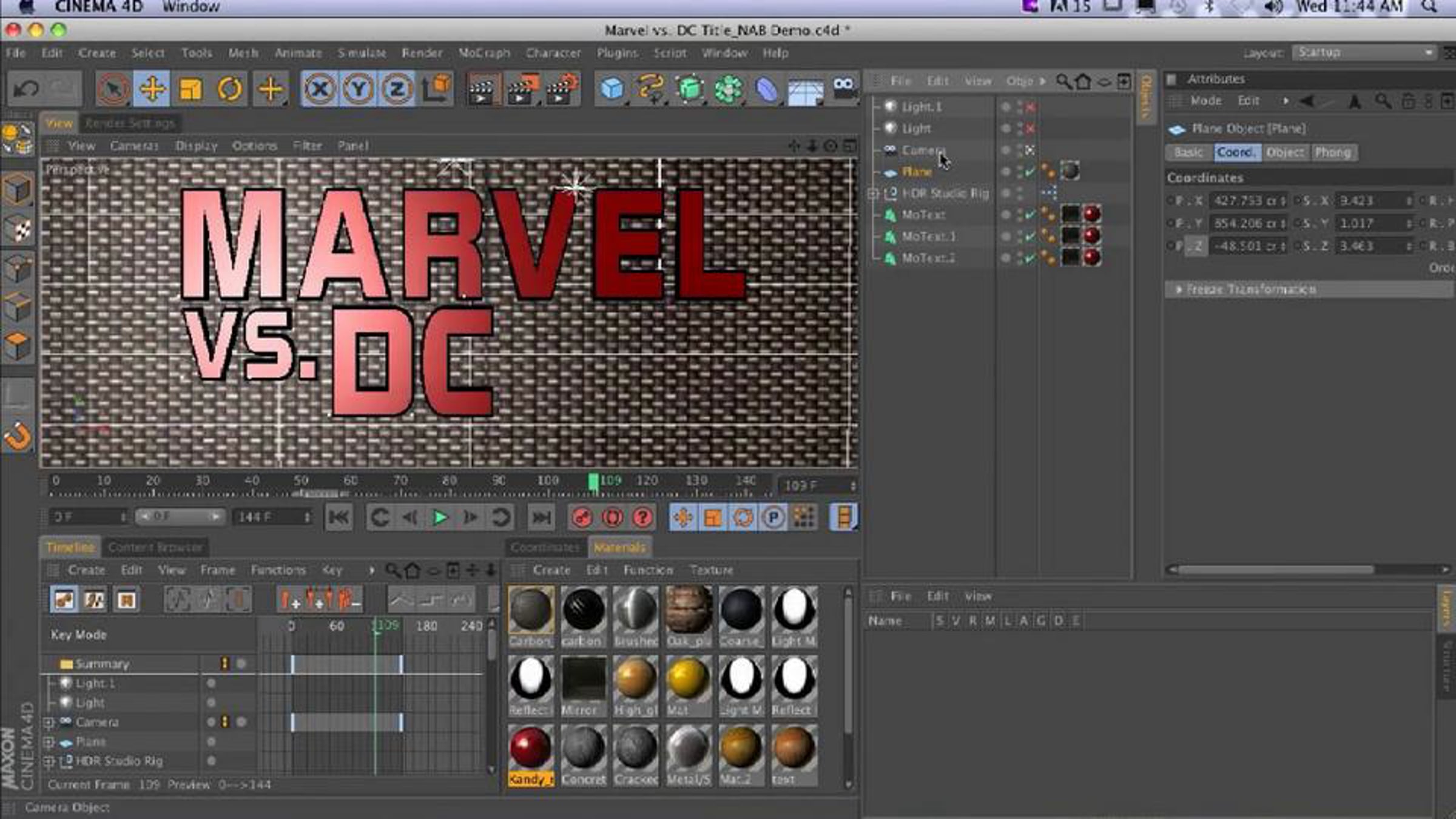Open the Layout Startup dropdown
The image size is (1456, 819).
coord(1364,52)
